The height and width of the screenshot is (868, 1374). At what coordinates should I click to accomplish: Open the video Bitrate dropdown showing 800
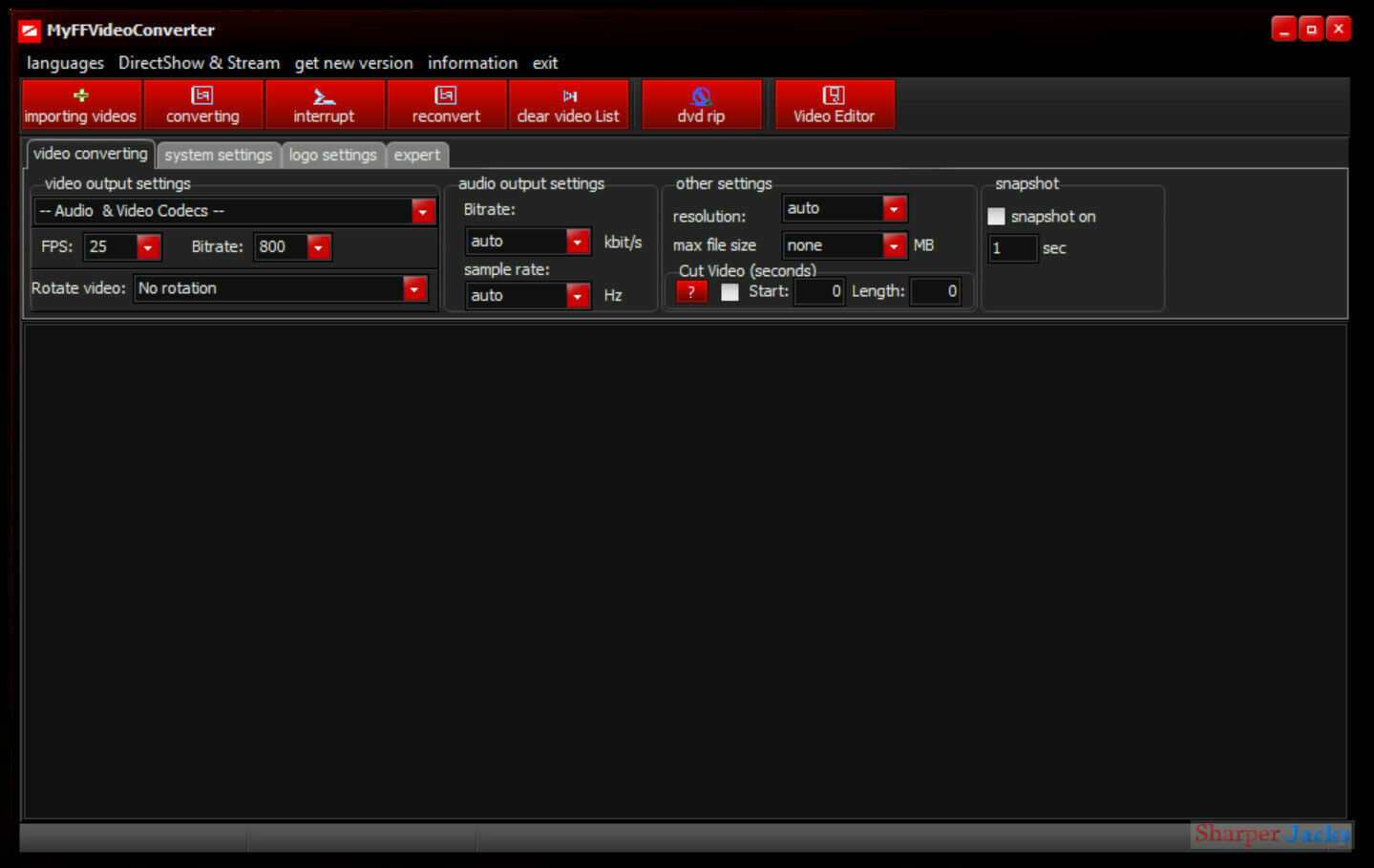(x=319, y=247)
